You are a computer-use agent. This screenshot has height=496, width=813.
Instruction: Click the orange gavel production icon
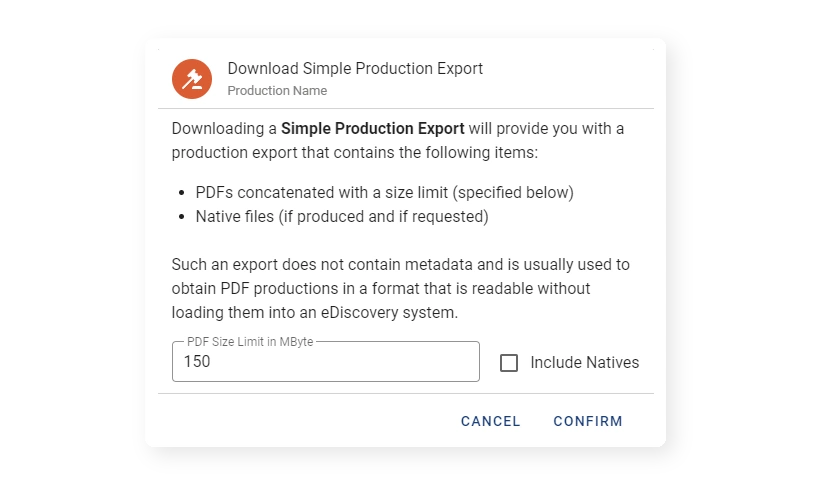point(191,79)
